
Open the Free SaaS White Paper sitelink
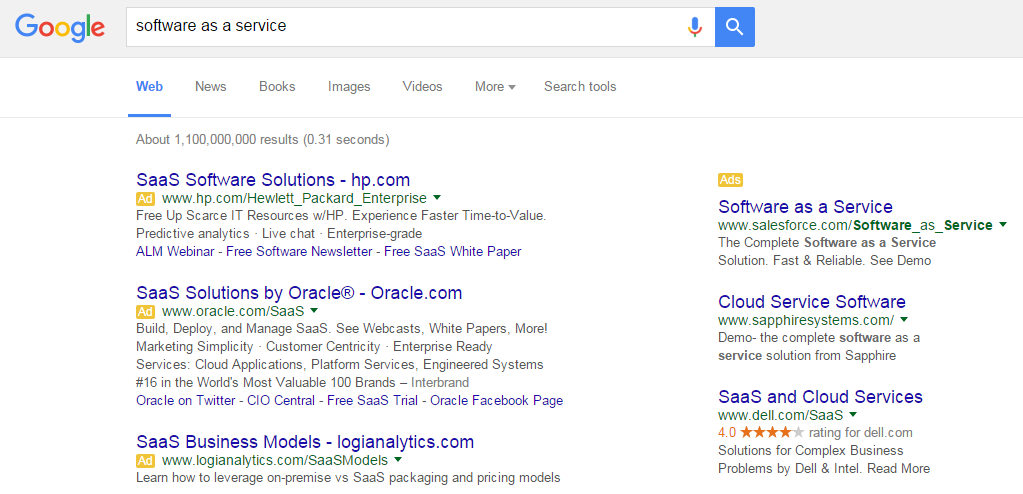pos(453,251)
